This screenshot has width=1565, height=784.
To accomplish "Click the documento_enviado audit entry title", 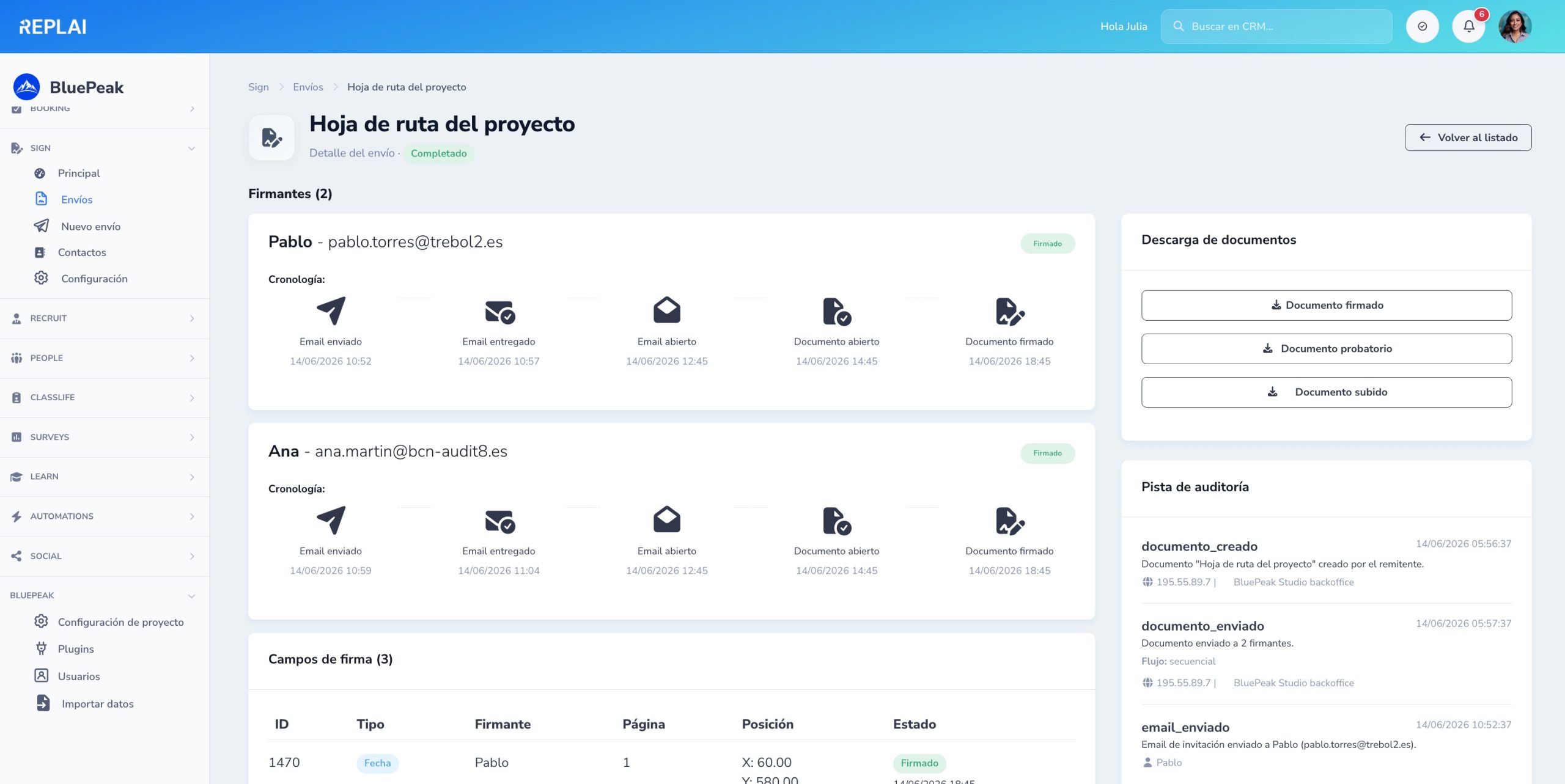I will (1202, 626).
